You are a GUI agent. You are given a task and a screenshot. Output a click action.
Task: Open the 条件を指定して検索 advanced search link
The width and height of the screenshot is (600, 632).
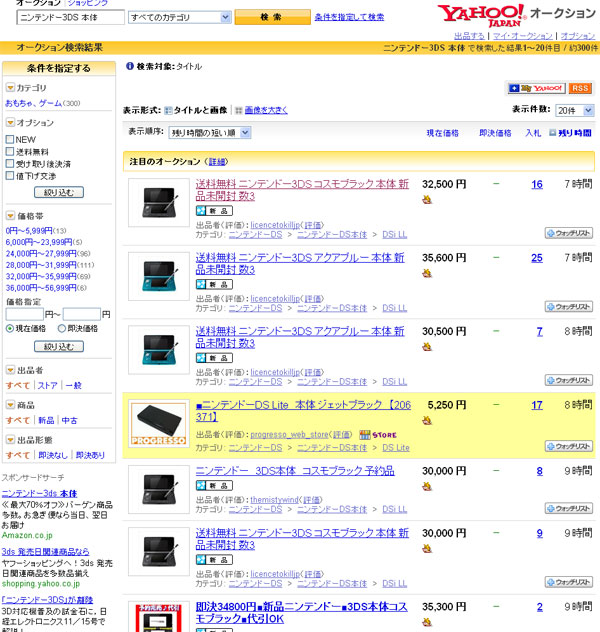[349, 17]
